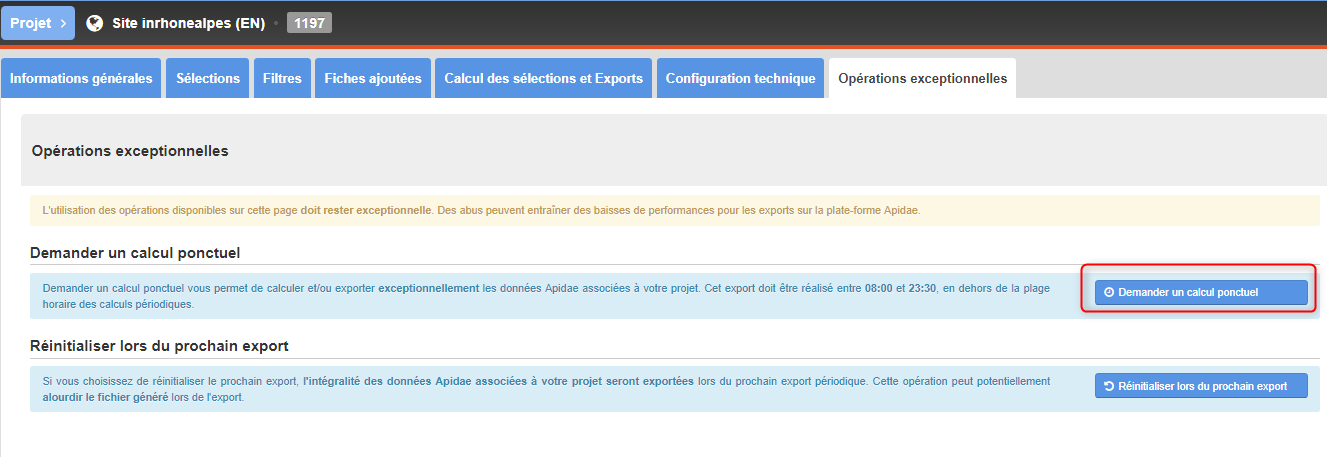The height and width of the screenshot is (457, 1327).
Task: Click the blue info text mentioning 08:00 and 23:30
Action: pos(546,296)
